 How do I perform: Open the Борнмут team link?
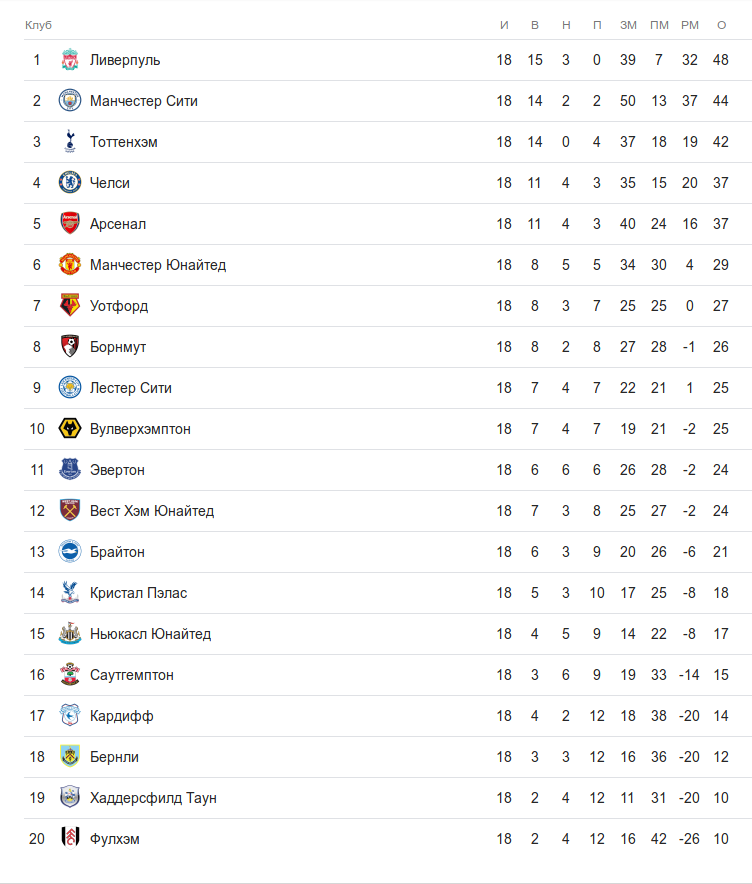coord(118,347)
